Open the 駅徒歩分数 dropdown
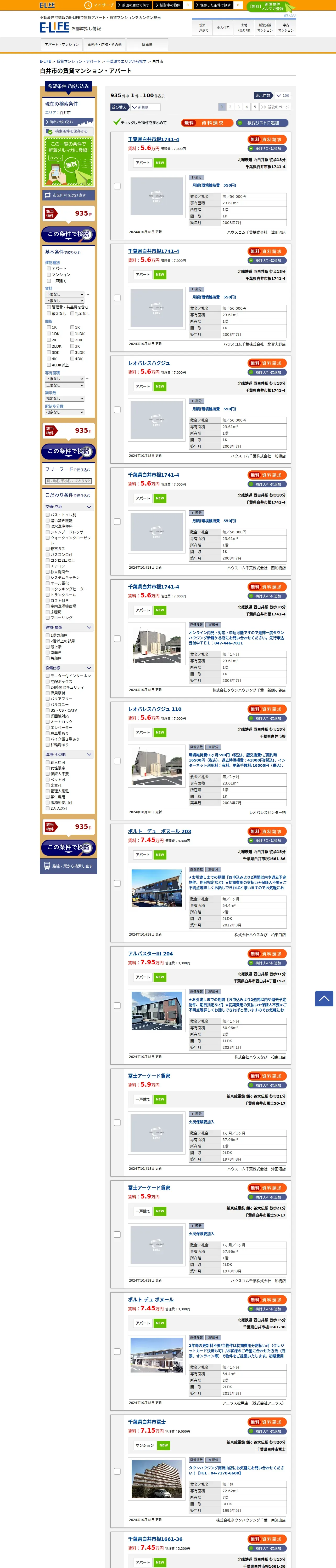This screenshot has height=1568, width=336. [x=65, y=412]
